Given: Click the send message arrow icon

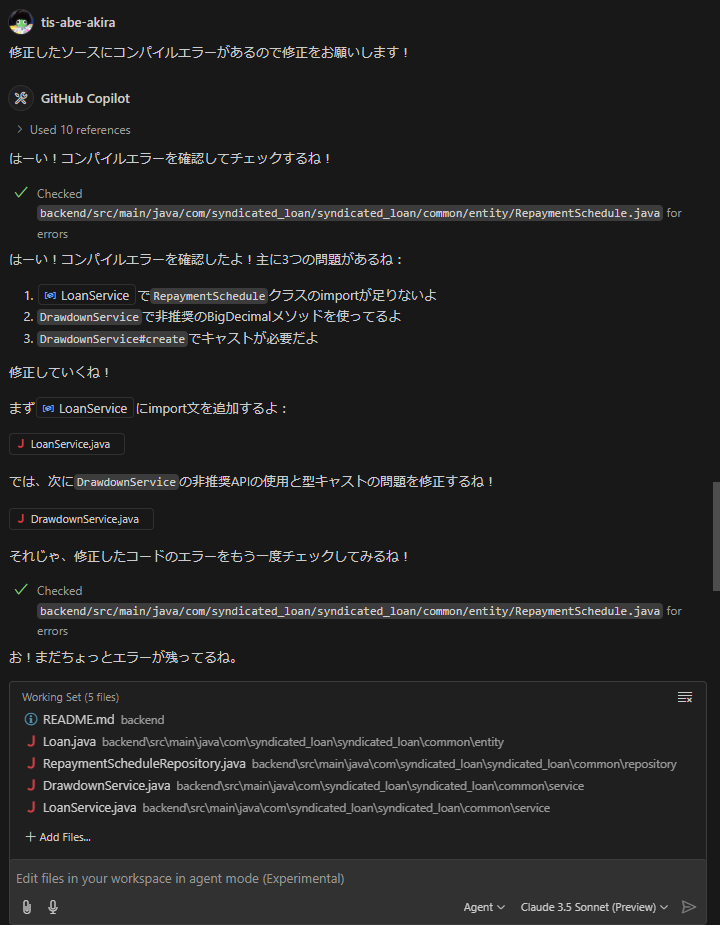Looking at the screenshot, I should (689, 906).
